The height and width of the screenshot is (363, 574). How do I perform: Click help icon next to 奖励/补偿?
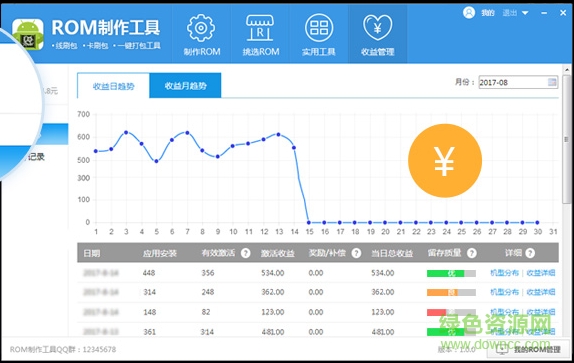[356, 253]
